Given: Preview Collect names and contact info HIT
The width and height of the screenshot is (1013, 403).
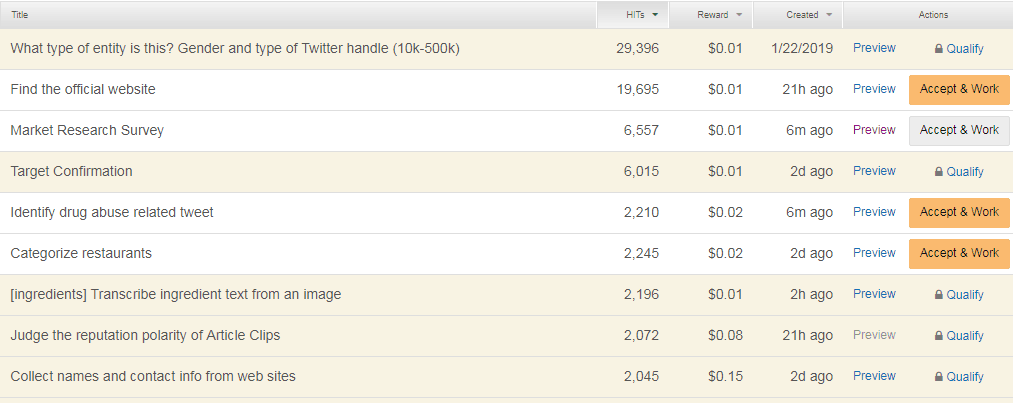Looking at the screenshot, I should coord(874,376).
